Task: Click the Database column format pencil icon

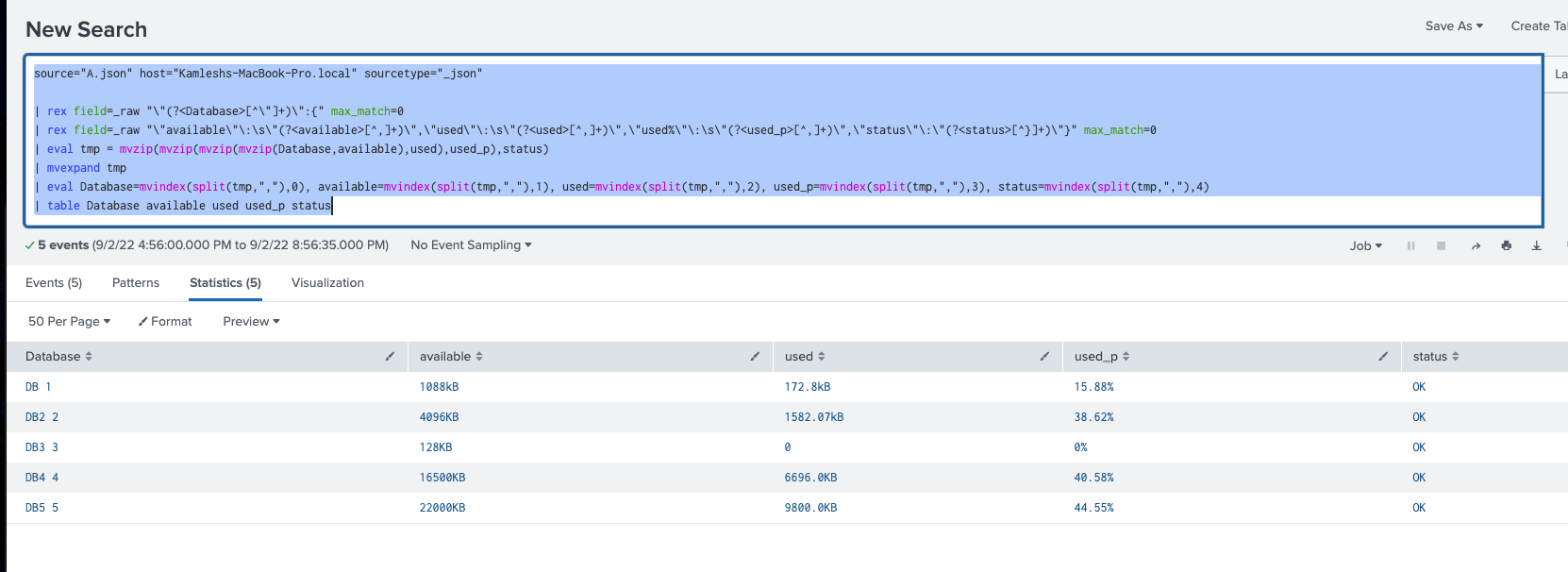Action: [x=390, y=357]
